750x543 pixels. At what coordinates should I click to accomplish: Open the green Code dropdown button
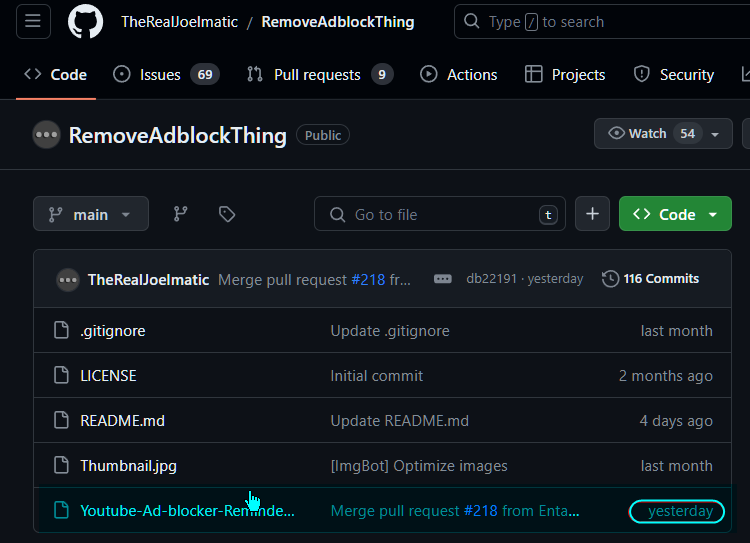pos(675,214)
